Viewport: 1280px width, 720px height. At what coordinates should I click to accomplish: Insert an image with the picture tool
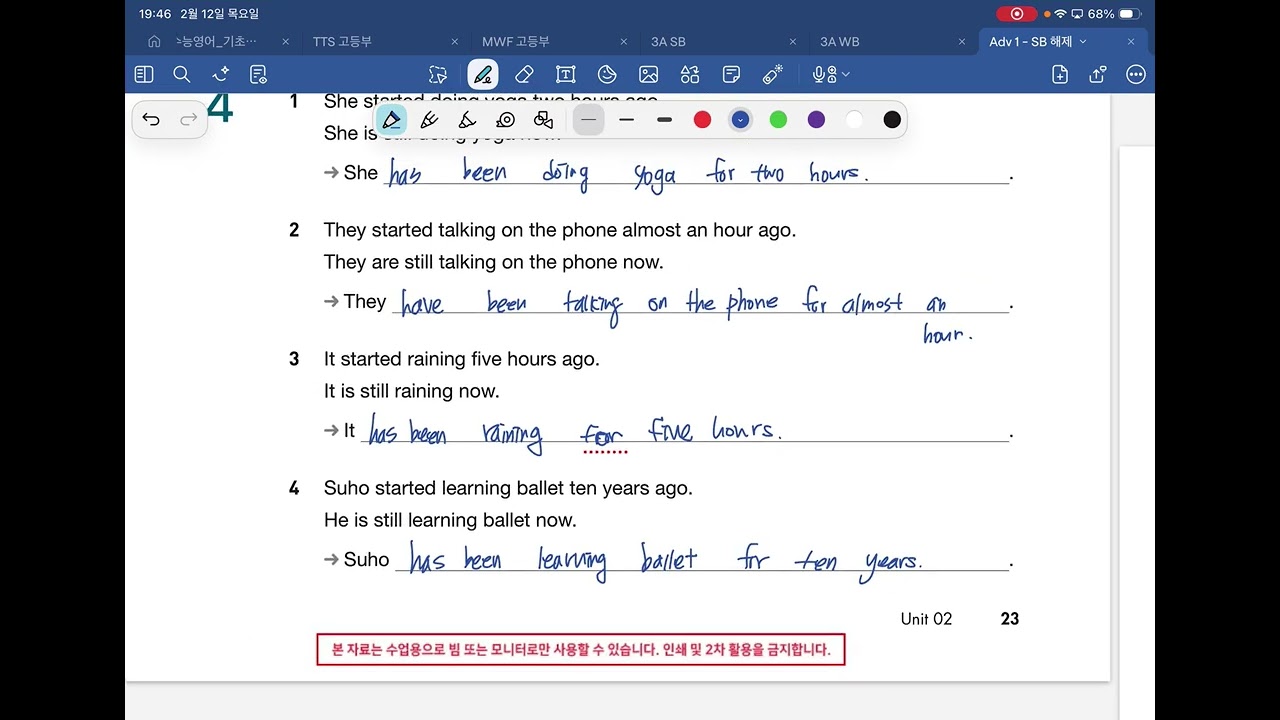(648, 74)
